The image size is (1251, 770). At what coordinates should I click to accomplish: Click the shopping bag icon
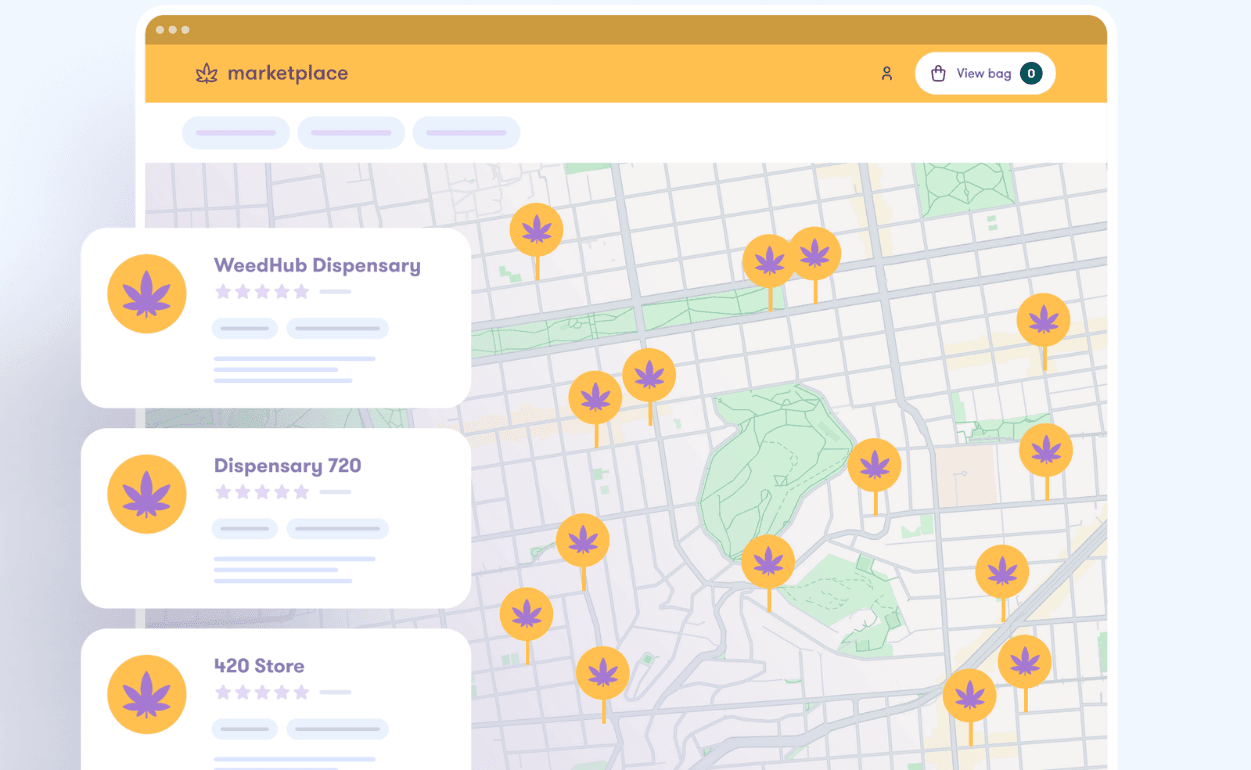click(x=938, y=73)
